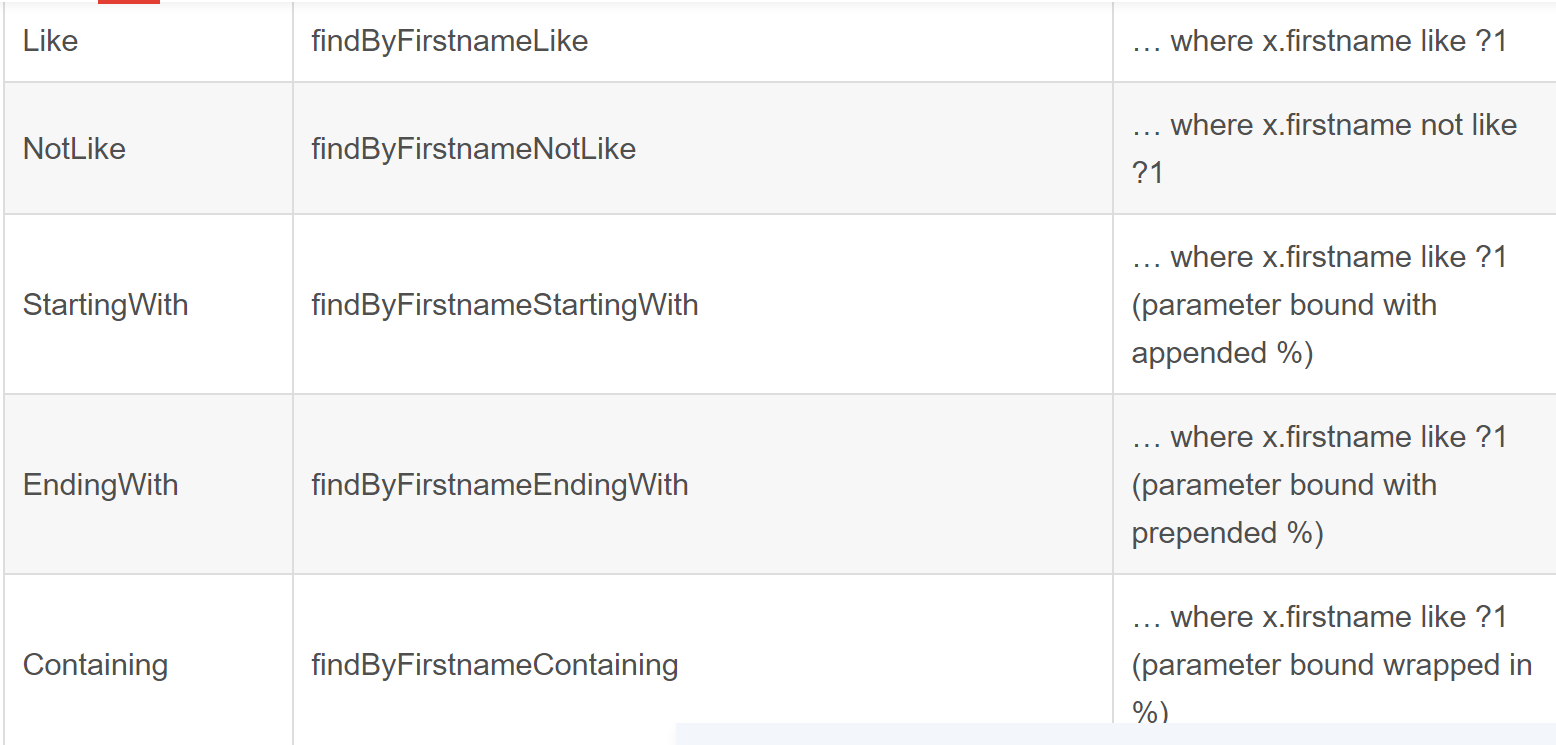Click findByFirstnameContaining method name
1556x745 pixels.
(x=494, y=665)
